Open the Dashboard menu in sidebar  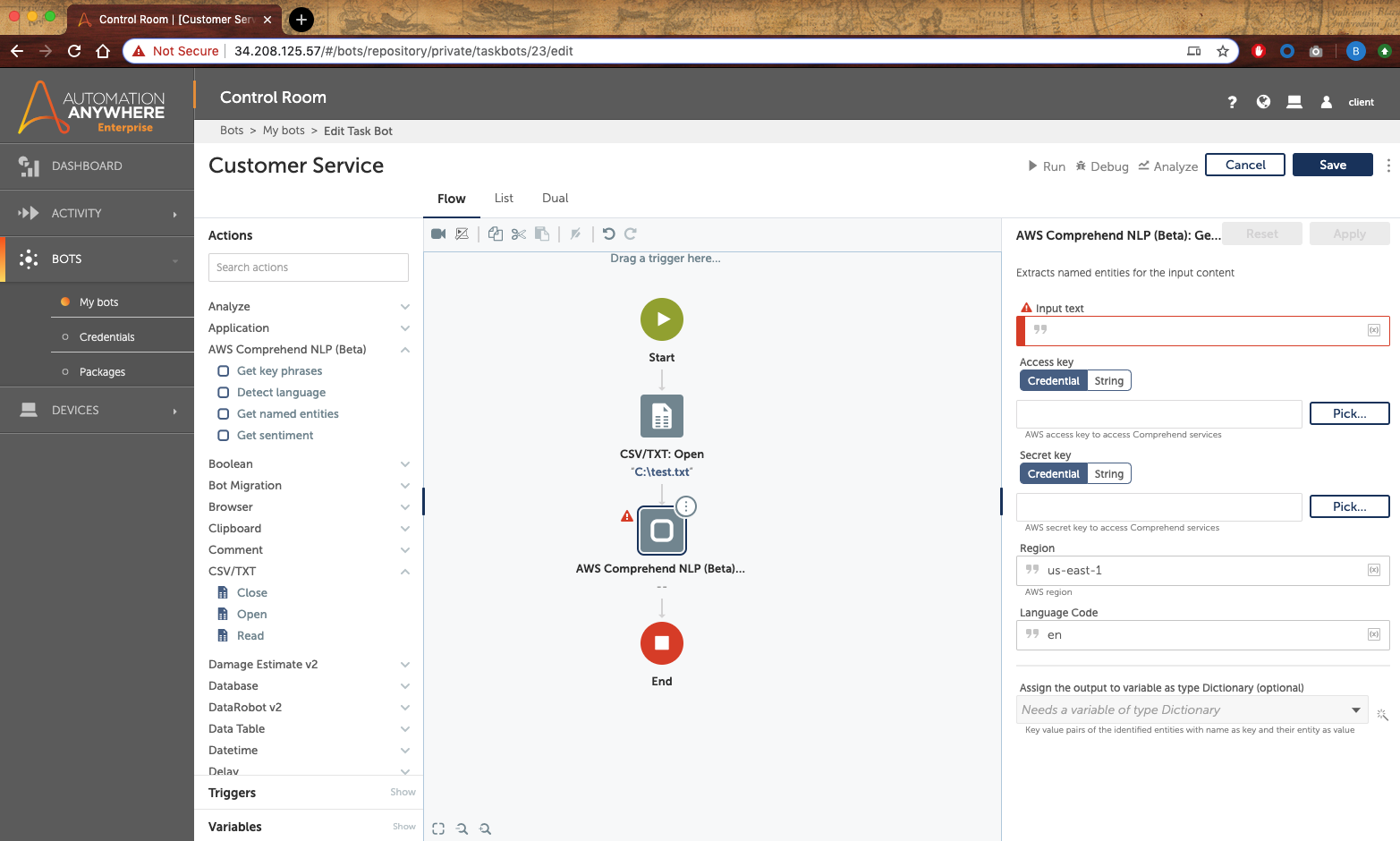[87, 166]
